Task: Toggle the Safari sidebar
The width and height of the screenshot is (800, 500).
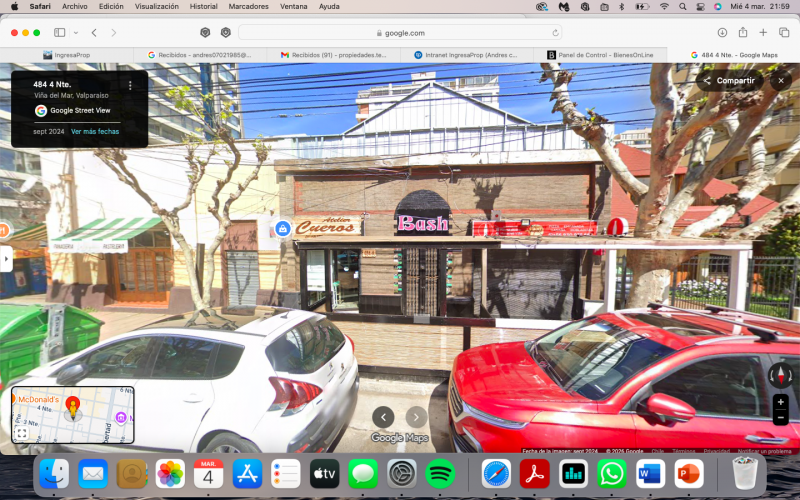Action: (x=60, y=32)
